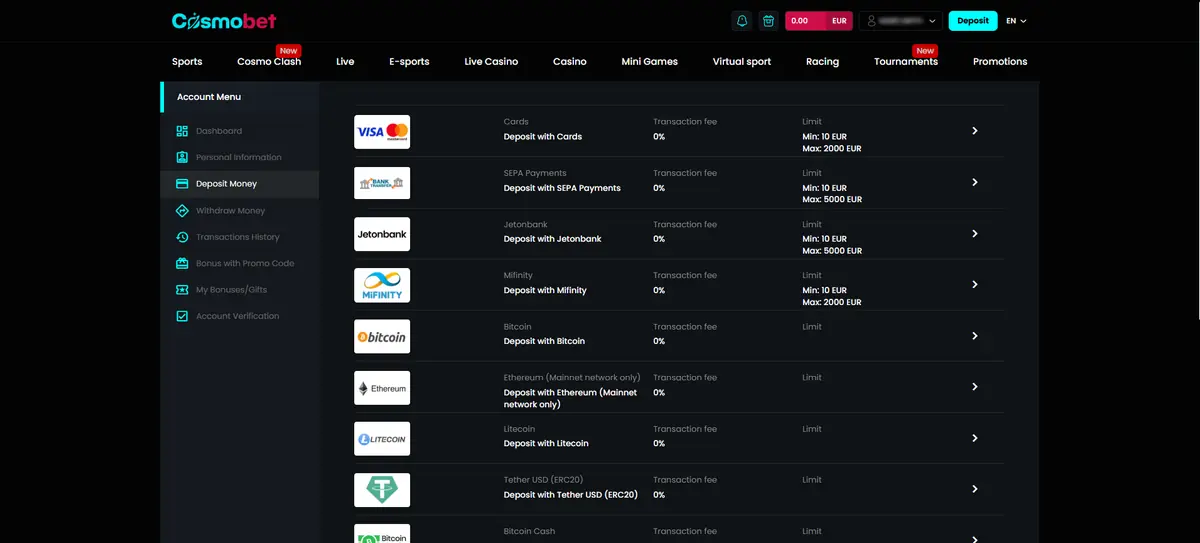Click the Transactions History clock icon
This screenshot has width=1200, height=543.
(182, 237)
